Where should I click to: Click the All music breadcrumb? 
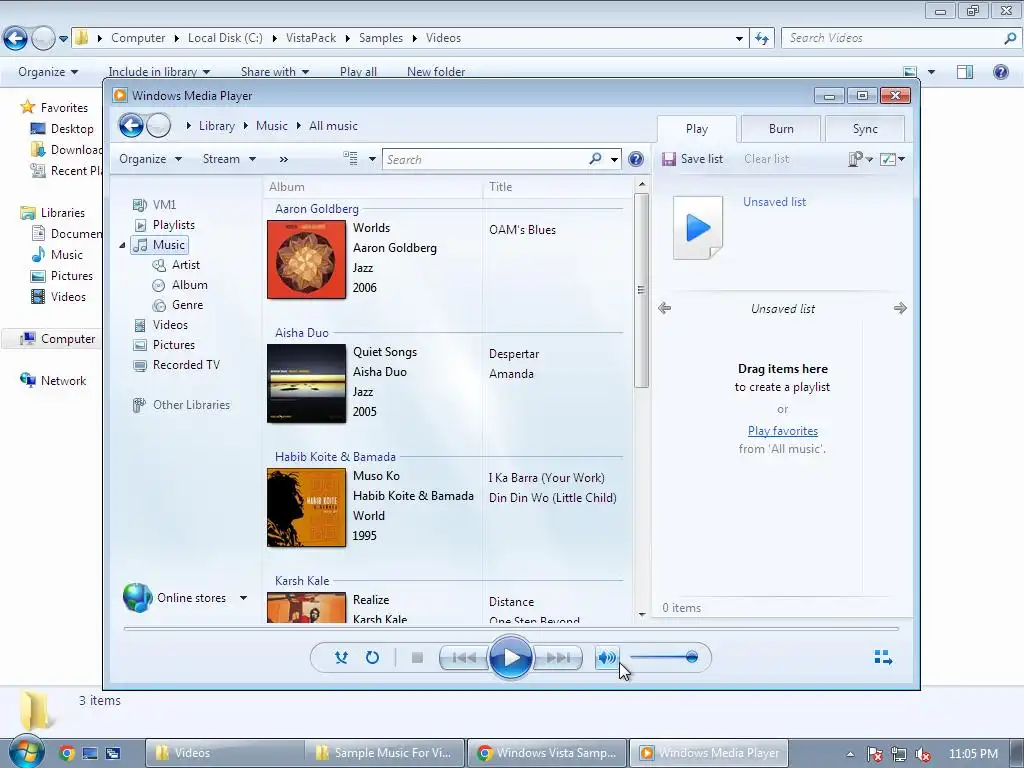coord(333,126)
